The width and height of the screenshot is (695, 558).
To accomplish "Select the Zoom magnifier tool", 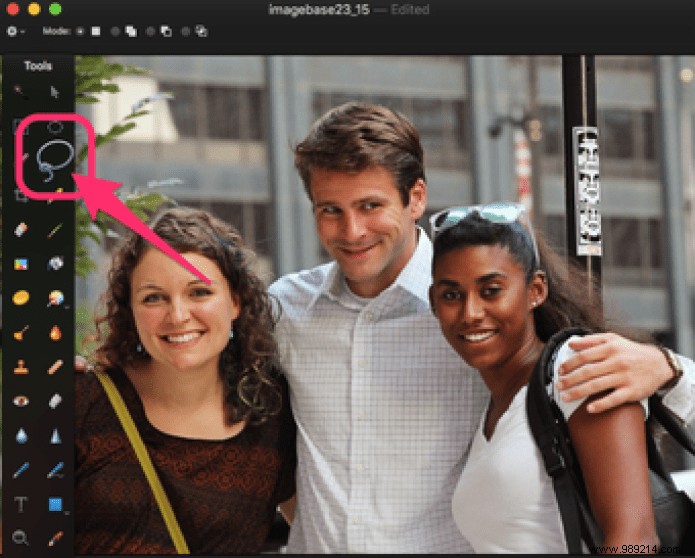I will pyautogui.click(x=20, y=538).
